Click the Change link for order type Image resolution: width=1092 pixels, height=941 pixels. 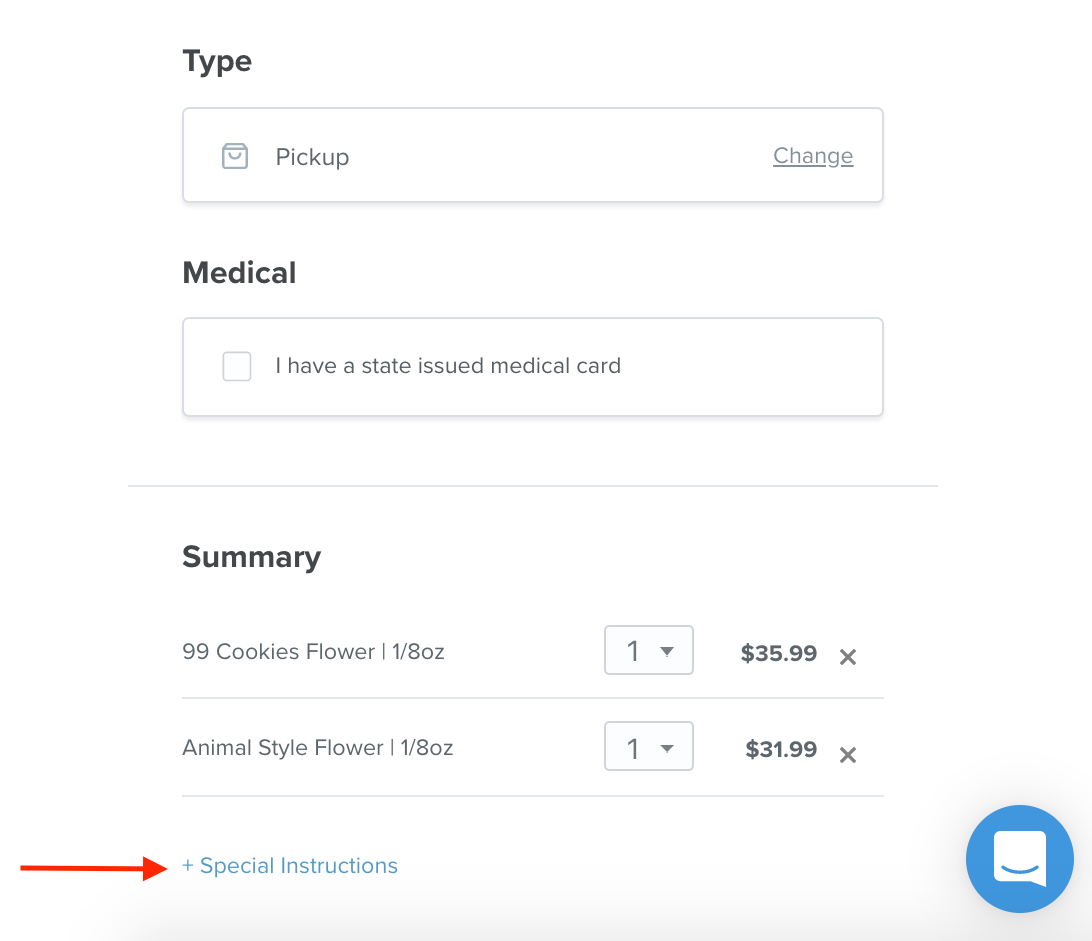813,156
